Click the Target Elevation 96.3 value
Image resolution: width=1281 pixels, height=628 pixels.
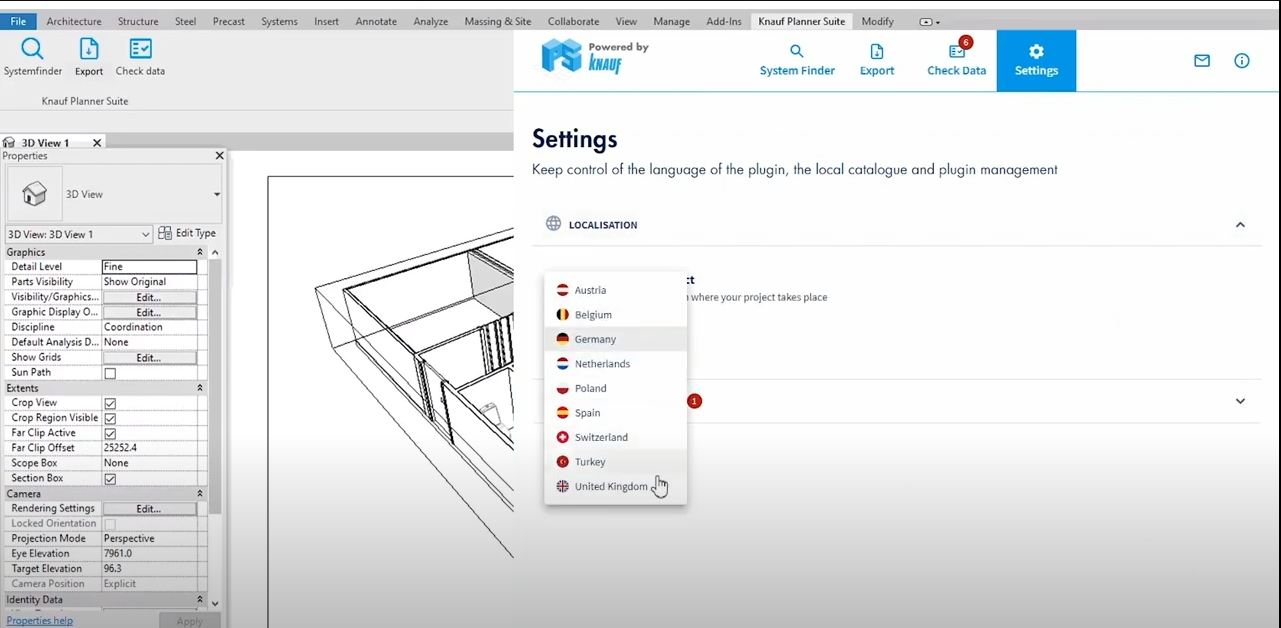click(149, 569)
